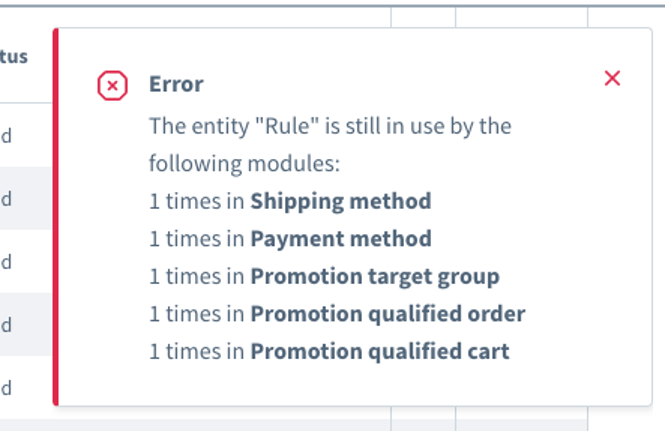The image size is (666, 432).
Task: Click "1 times in" before Promotion qualified cart
Action: coord(197,351)
